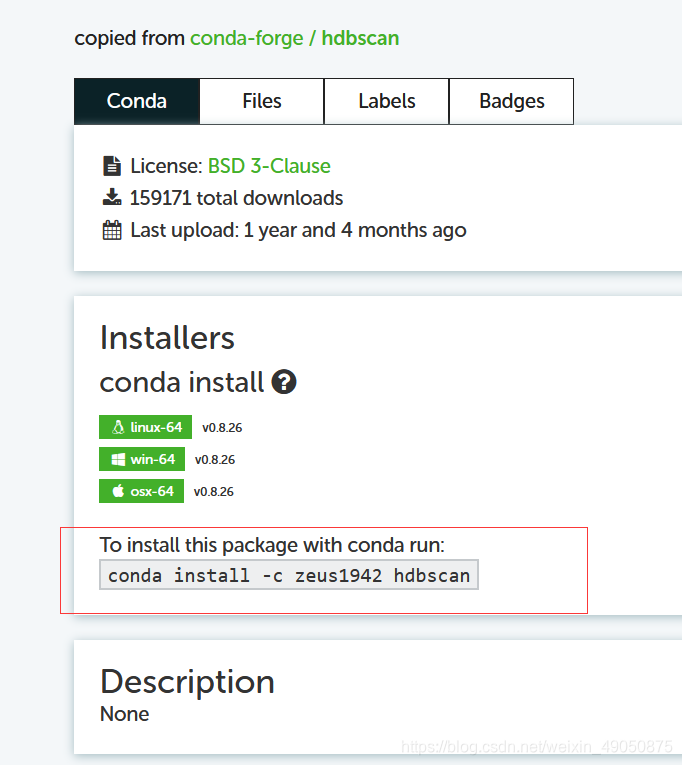
Task: Click the Apple logo icon
Action: point(118,490)
